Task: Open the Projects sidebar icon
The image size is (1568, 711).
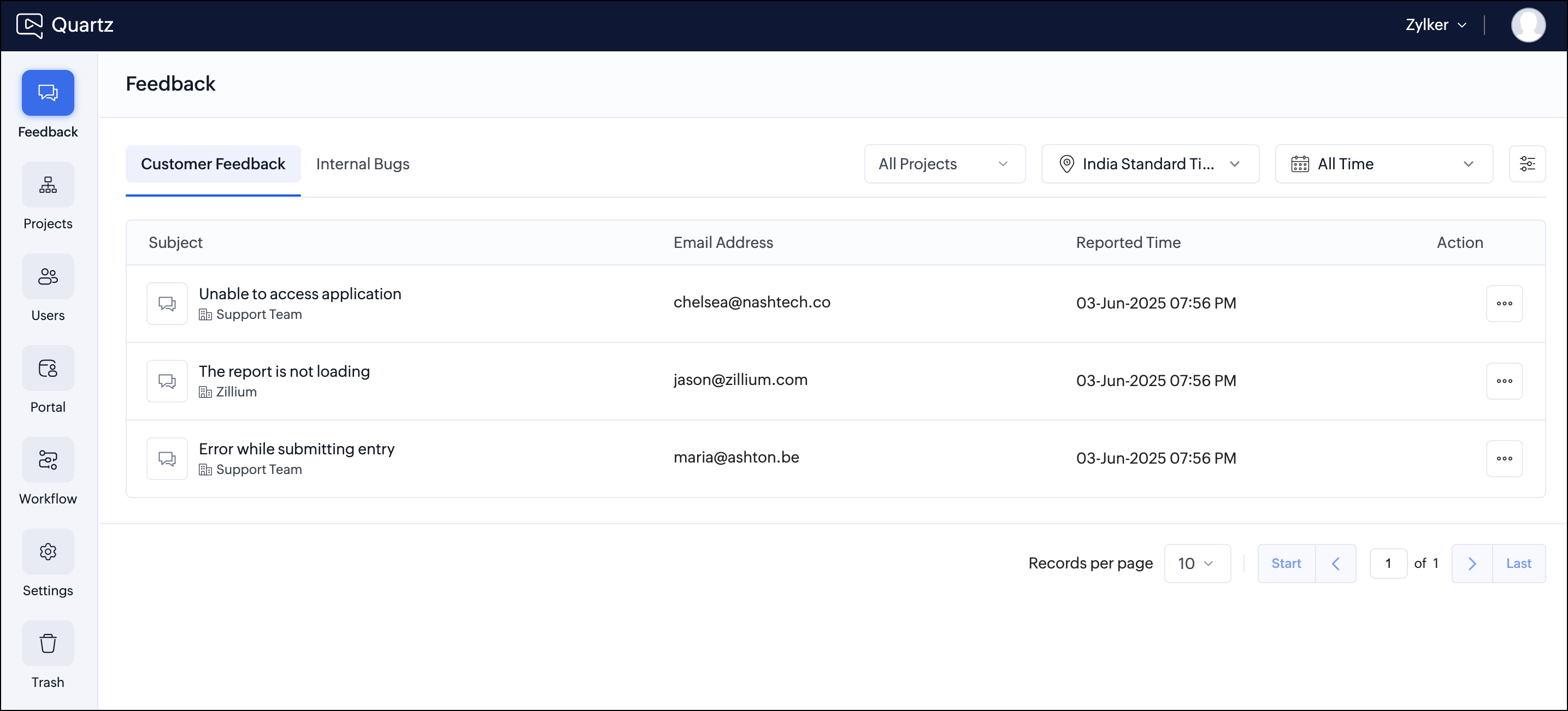Action: point(48,185)
